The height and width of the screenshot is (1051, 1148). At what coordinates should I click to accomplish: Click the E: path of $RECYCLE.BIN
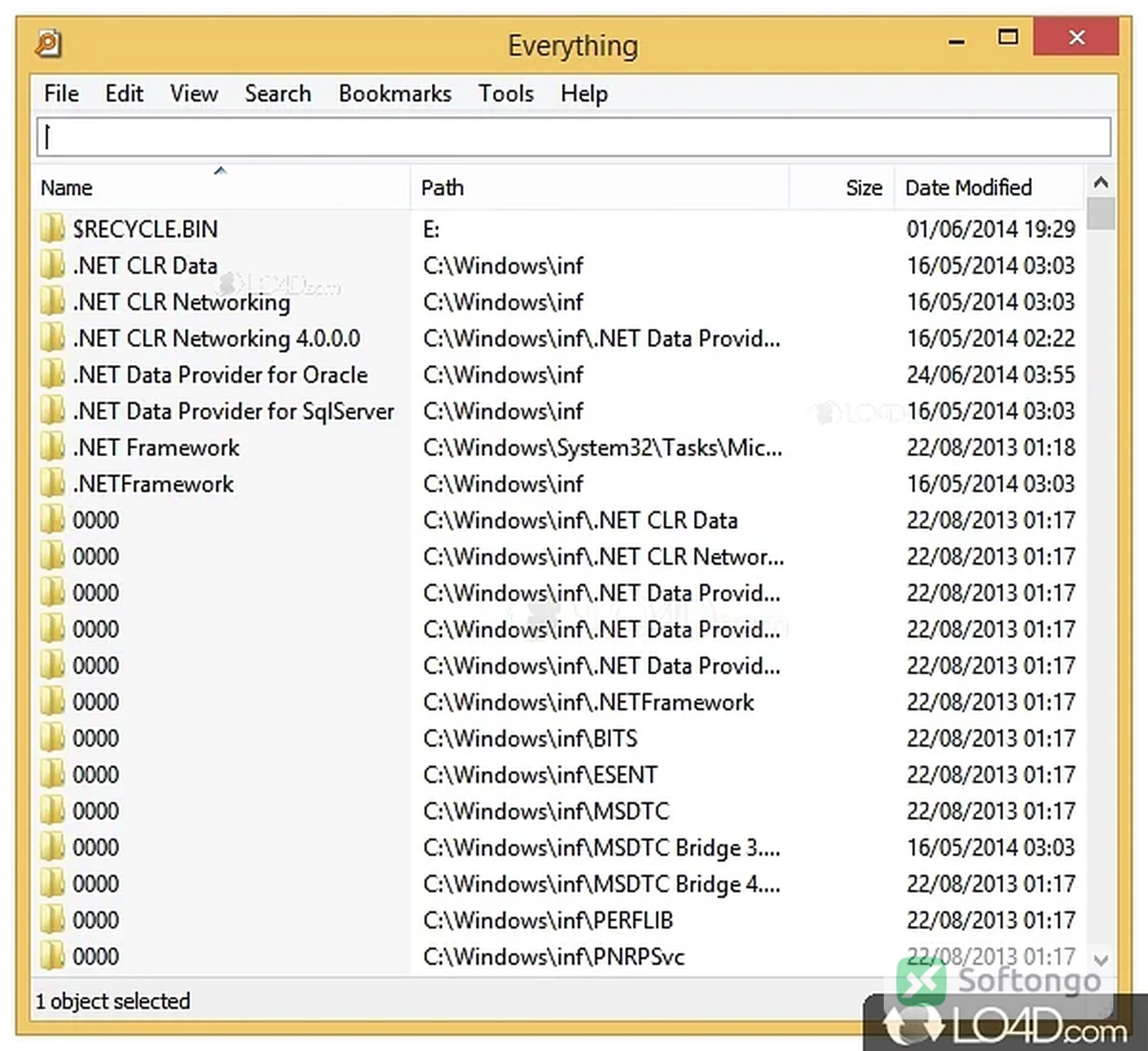[x=431, y=229]
